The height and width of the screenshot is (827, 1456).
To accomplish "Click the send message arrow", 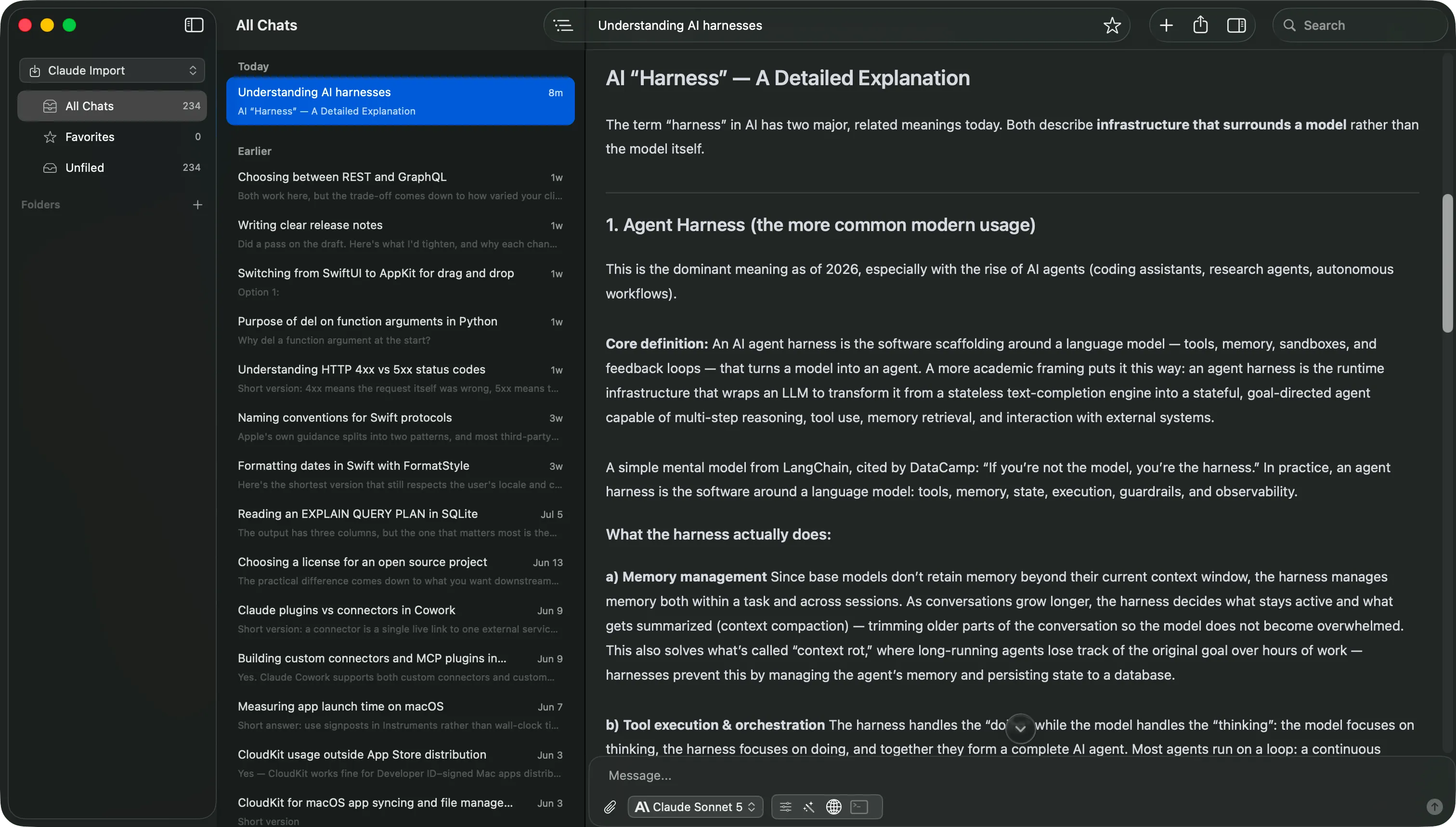I will point(1434,807).
